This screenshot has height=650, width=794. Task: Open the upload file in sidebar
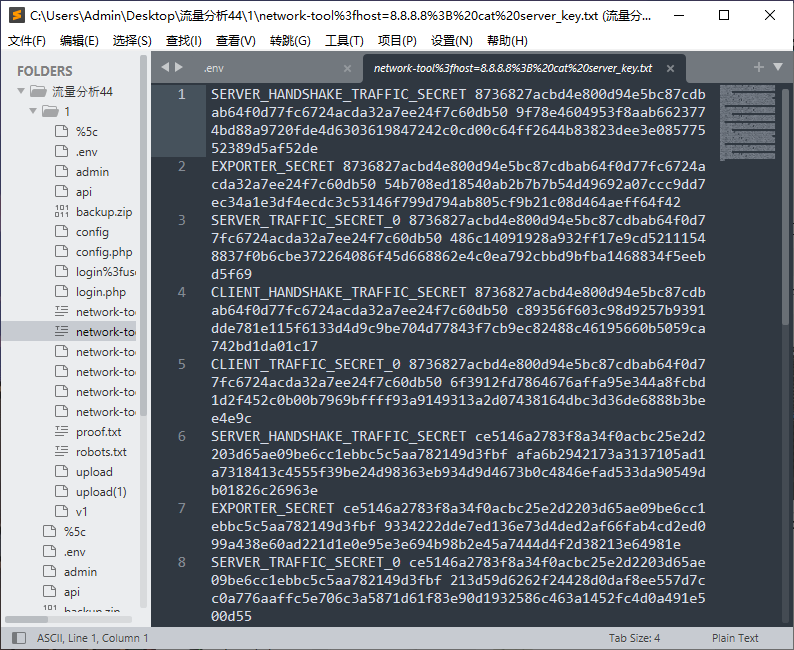coord(94,472)
